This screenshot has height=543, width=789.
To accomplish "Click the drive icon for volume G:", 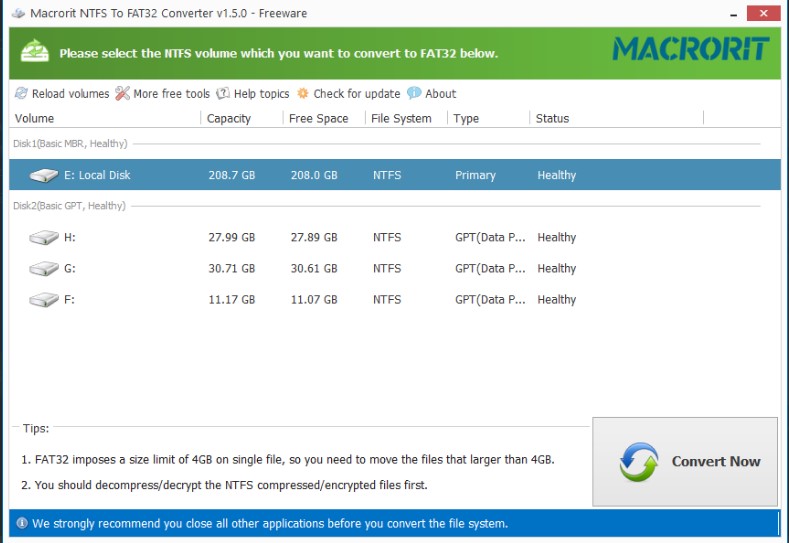I will (44, 268).
